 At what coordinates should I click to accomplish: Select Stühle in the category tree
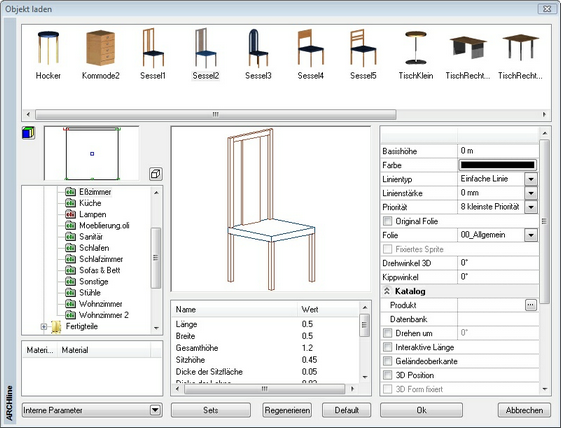89,293
